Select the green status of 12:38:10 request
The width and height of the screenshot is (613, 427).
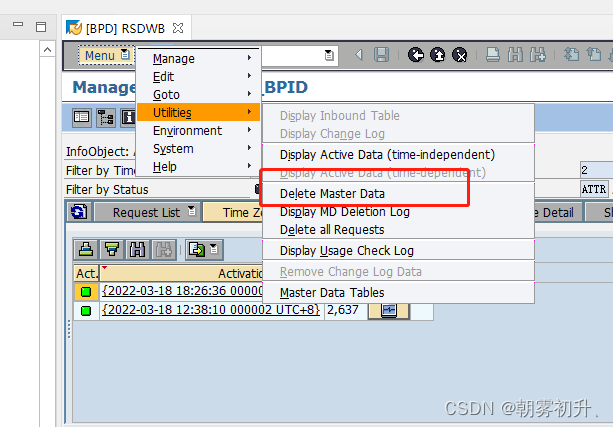86,310
